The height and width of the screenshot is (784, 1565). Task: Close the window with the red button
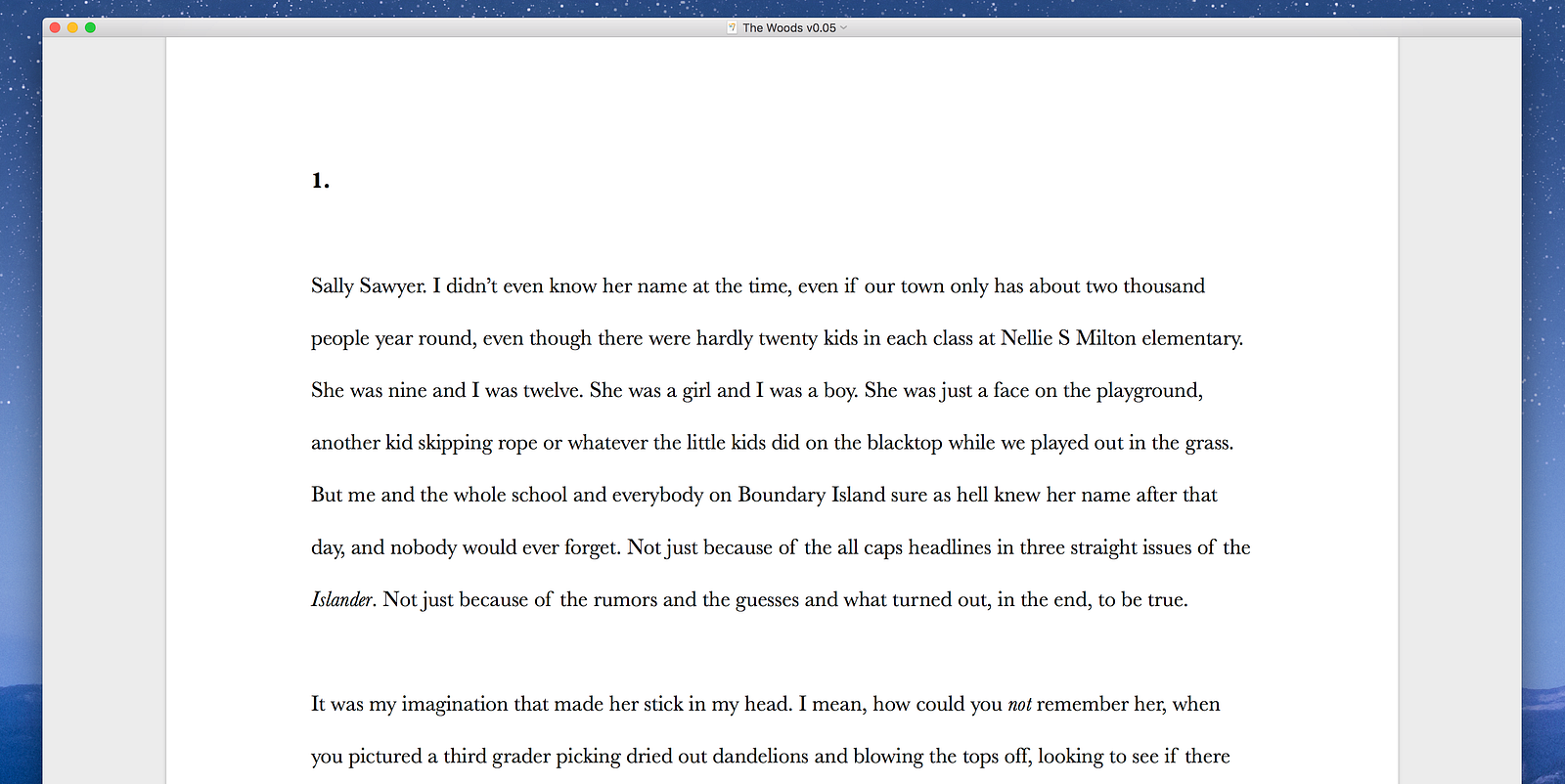pyautogui.click(x=55, y=27)
